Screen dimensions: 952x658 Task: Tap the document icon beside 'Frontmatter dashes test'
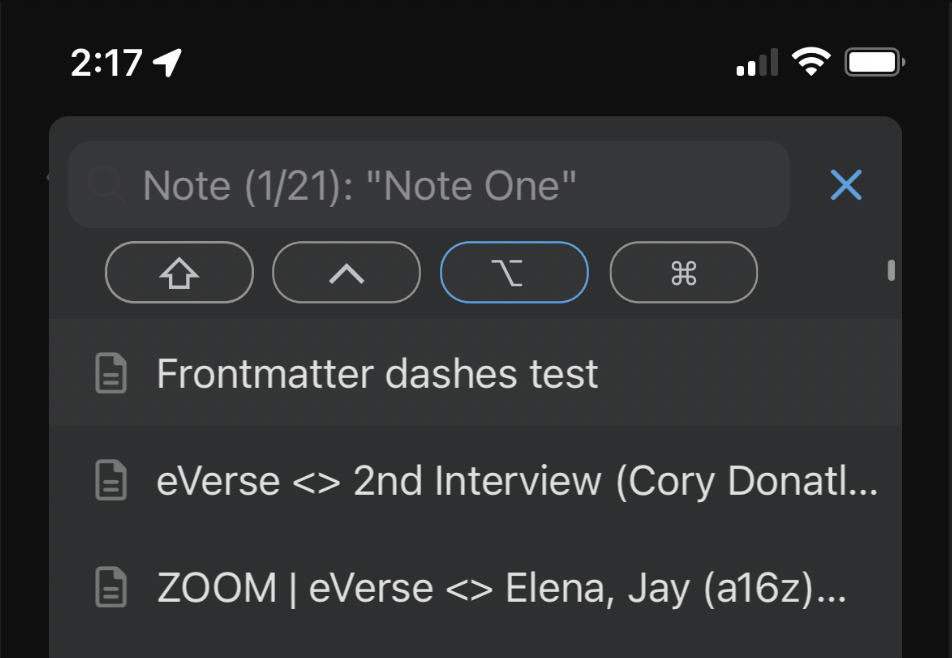(x=110, y=373)
